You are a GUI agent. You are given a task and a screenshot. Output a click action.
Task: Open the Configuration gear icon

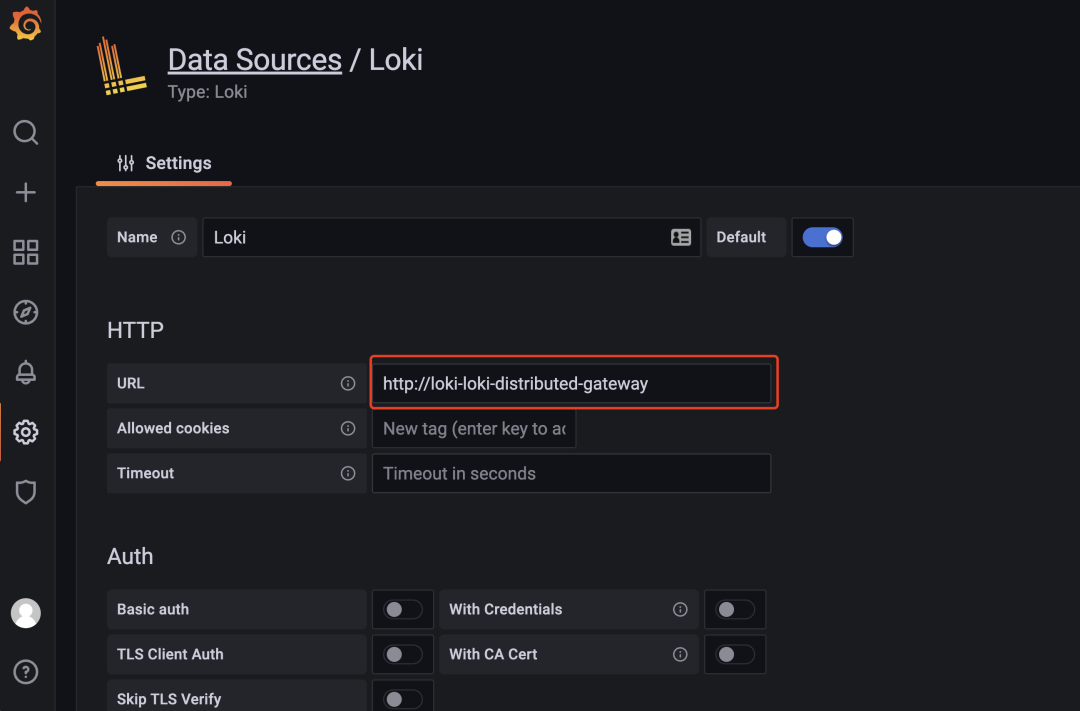(x=26, y=432)
